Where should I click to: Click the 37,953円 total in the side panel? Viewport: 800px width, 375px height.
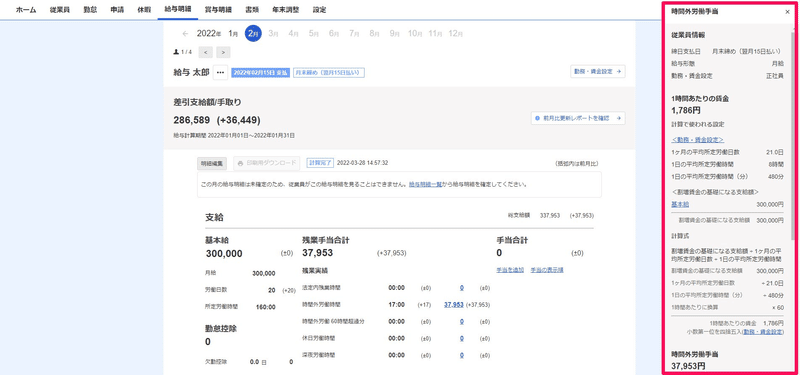688,366
